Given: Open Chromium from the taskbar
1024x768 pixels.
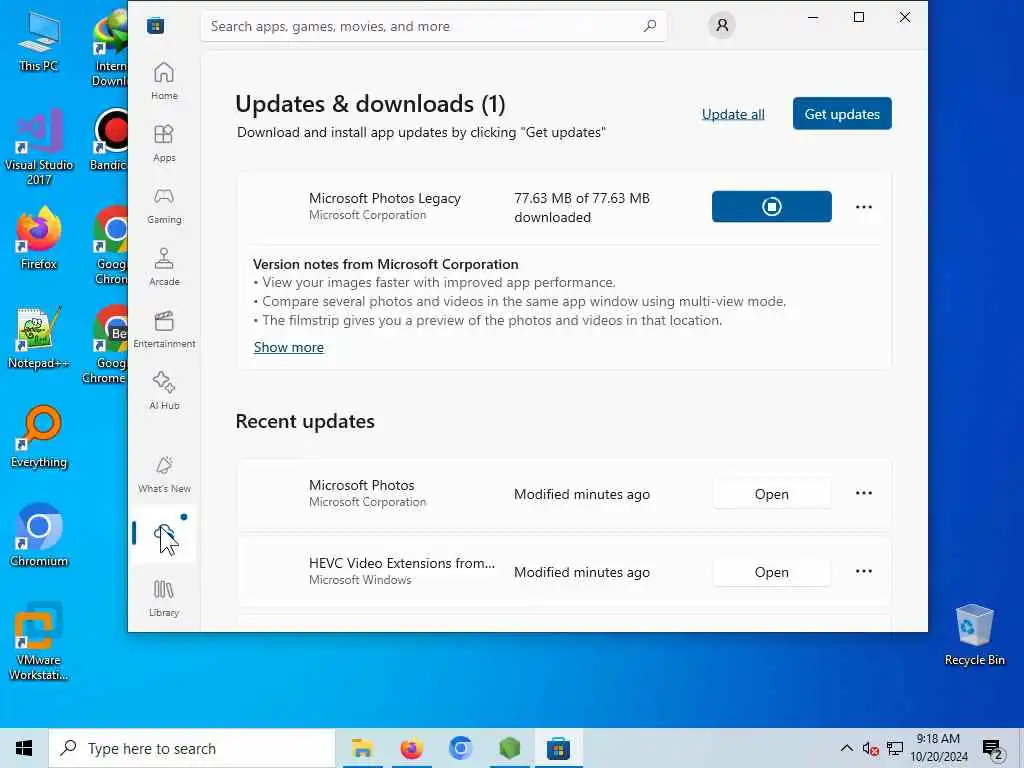Looking at the screenshot, I should click(460, 748).
